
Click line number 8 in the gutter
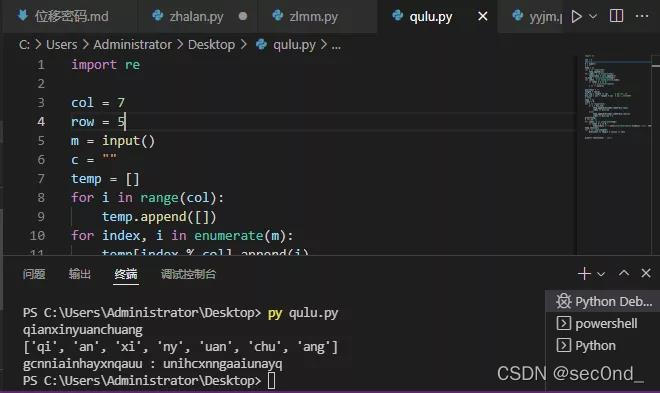tap(41, 198)
